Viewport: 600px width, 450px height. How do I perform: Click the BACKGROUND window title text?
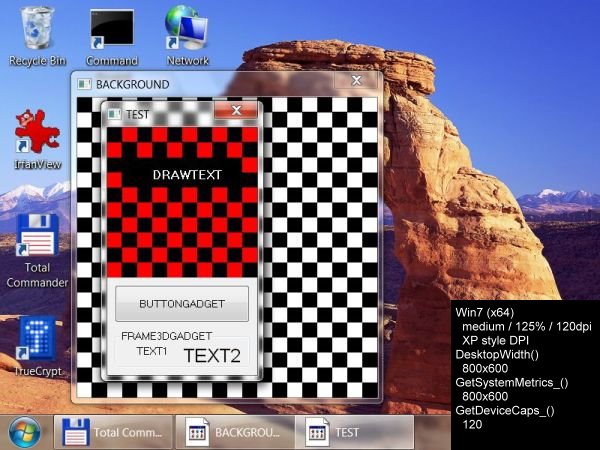point(132,84)
